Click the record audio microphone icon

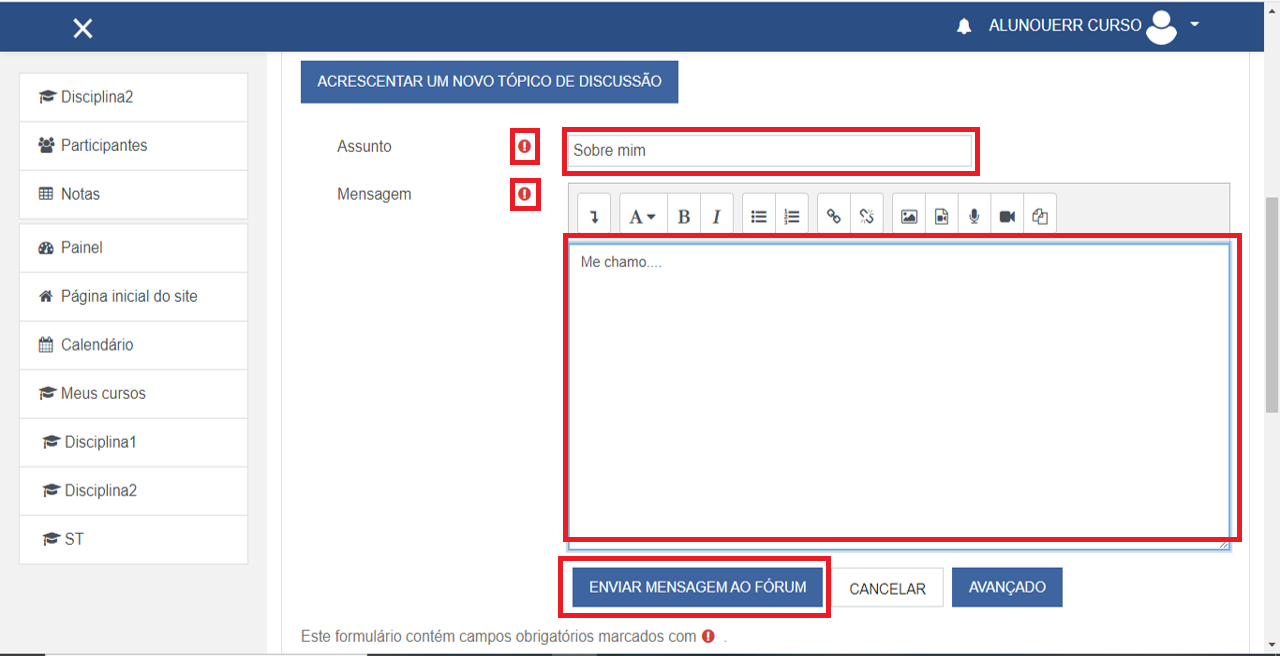point(974,216)
